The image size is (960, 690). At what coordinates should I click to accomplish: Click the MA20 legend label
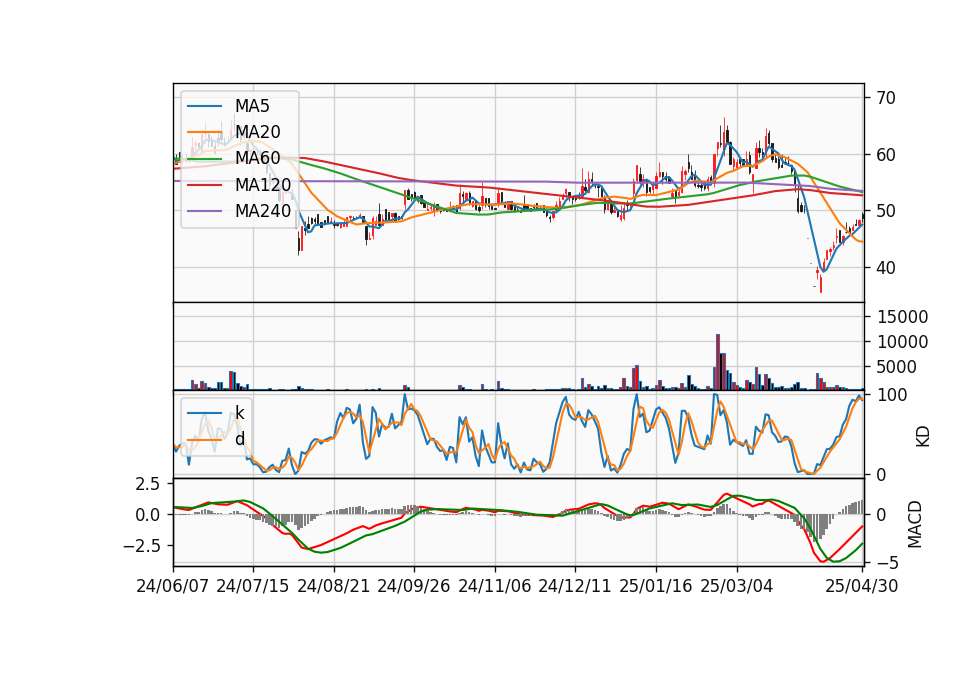(258, 132)
